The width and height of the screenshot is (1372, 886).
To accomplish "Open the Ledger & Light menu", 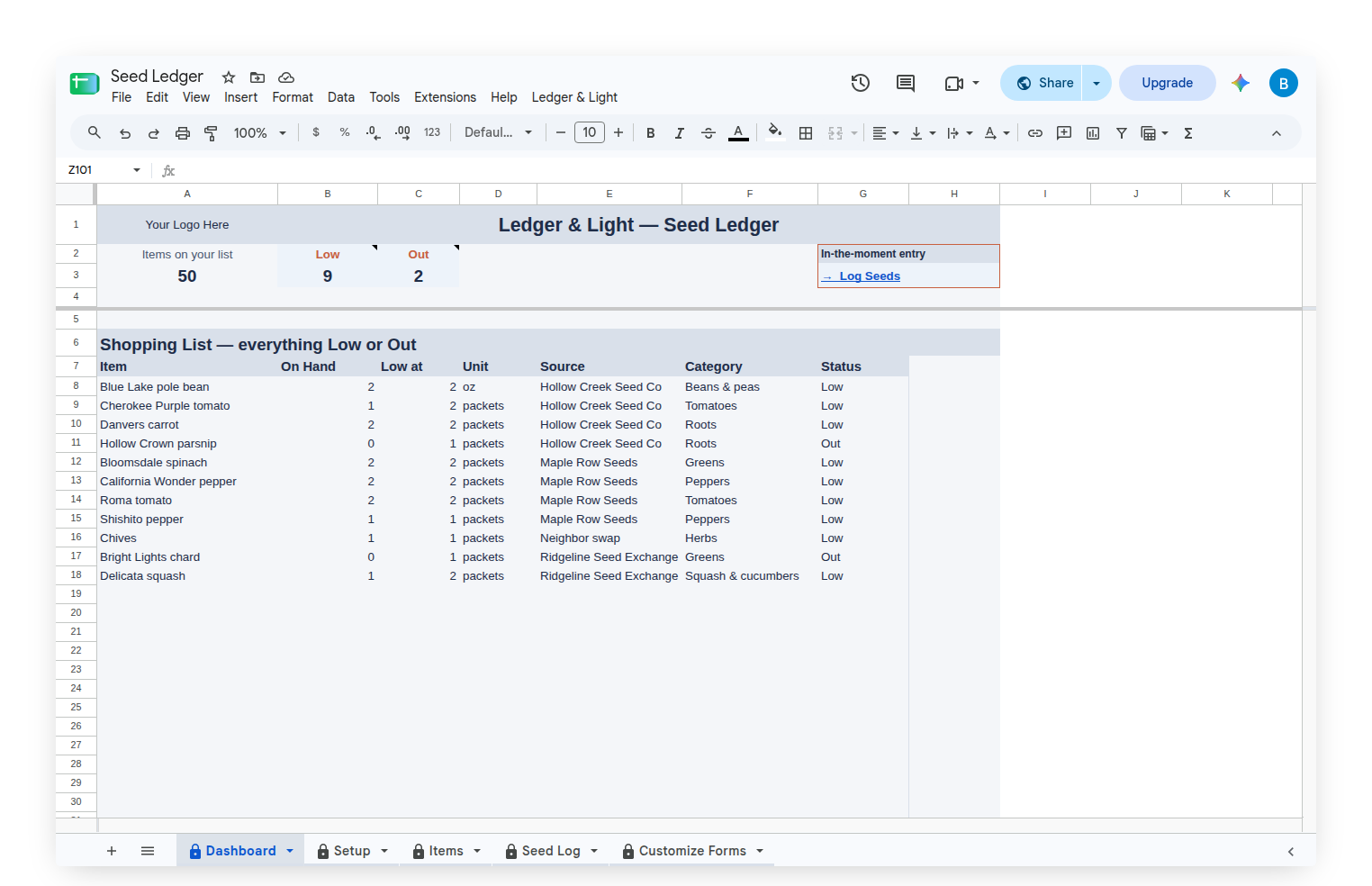I will [x=574, y=97].
